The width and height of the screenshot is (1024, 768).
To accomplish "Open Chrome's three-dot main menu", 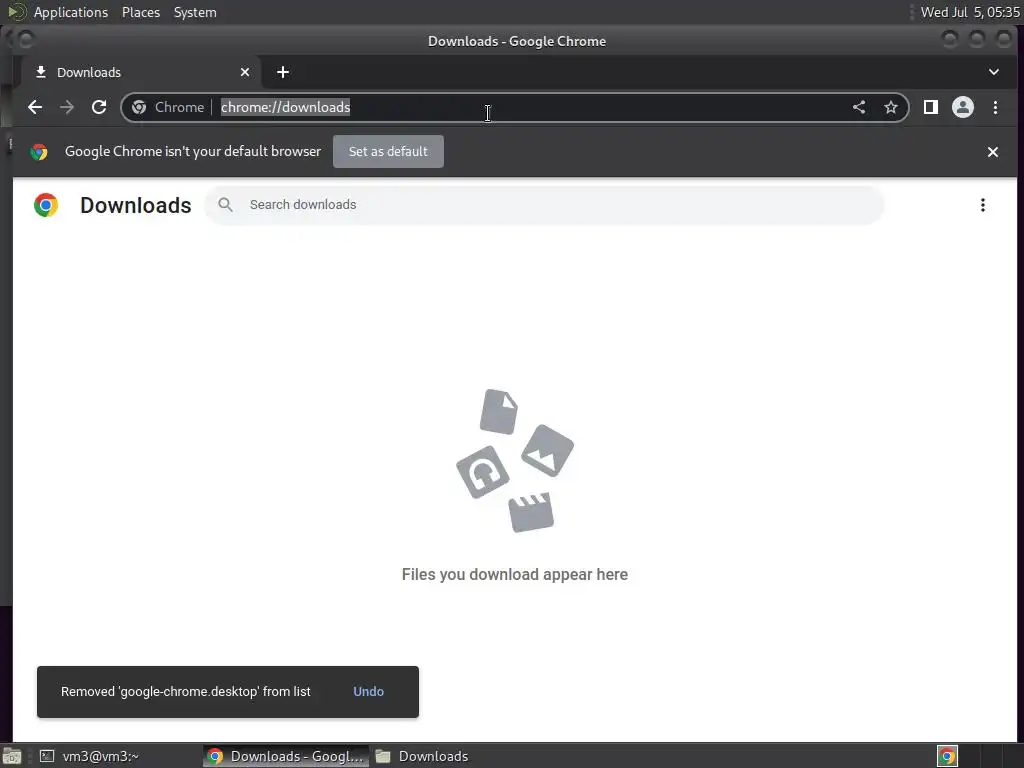I will (995, 107).
